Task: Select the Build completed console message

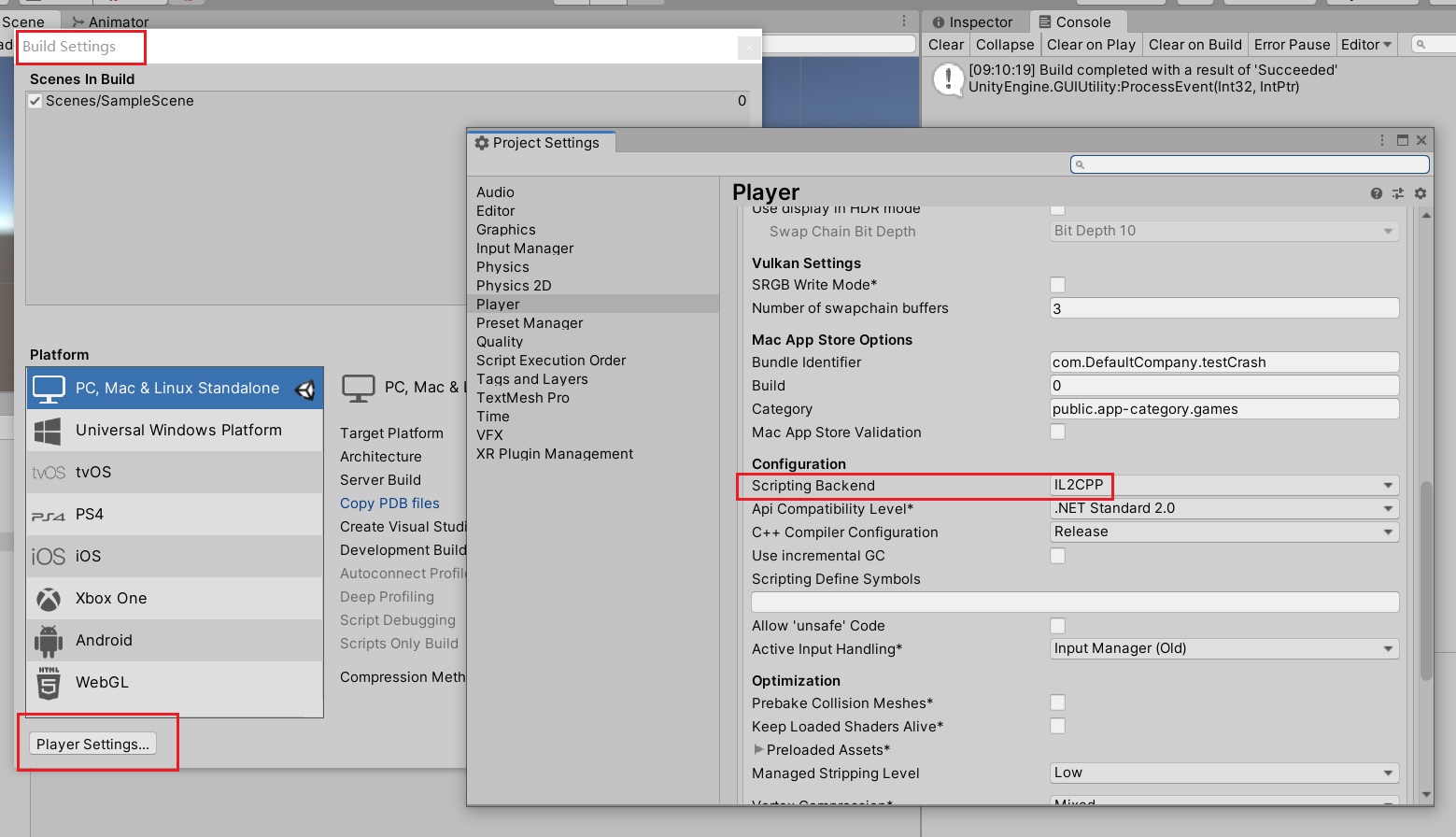Action: click(x=1187, y=78)
